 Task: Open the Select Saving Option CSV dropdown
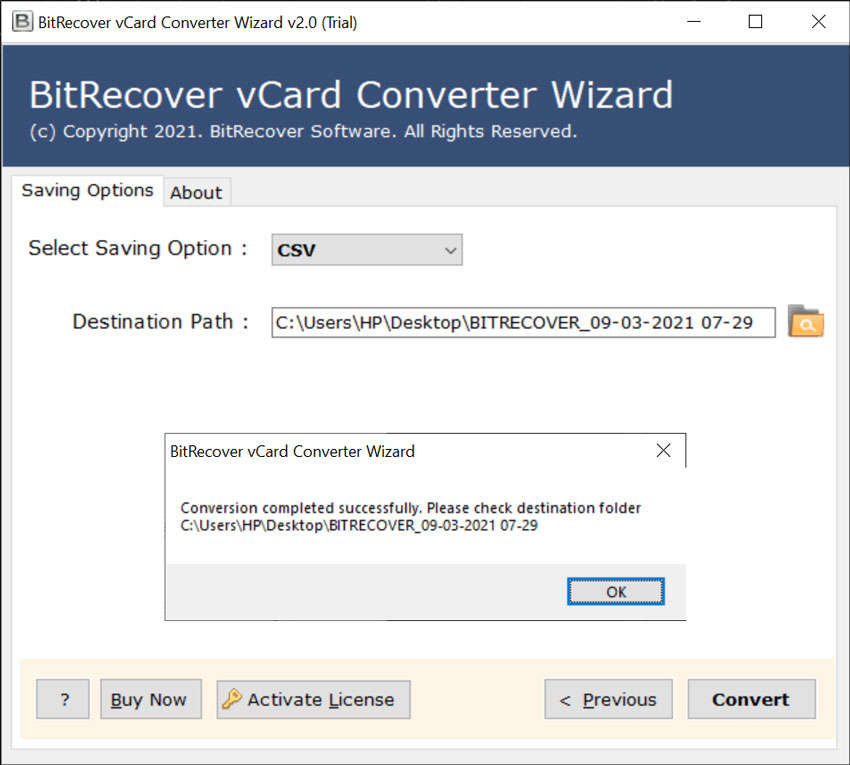coord(367,249)
